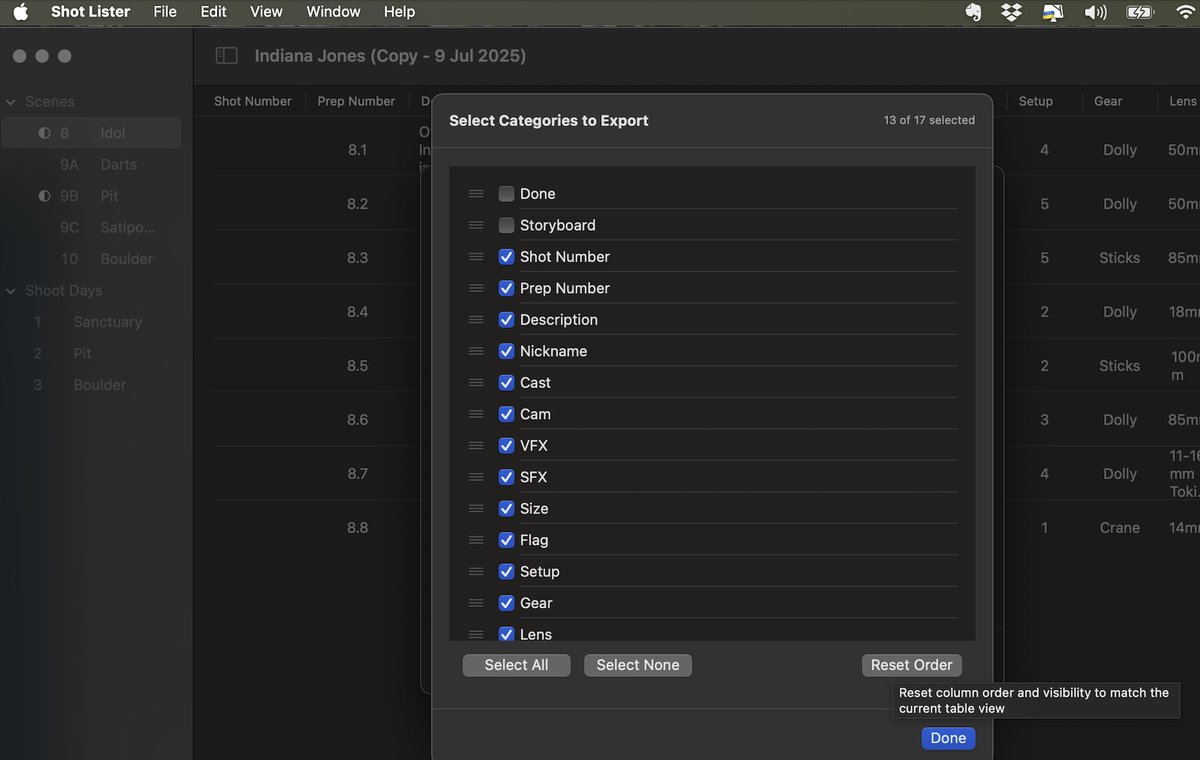The width and height of the screenshot is (1200, 760).
Task: Select shoot day 2 Pit
Action: pyautogui.click(x=92, y=353)
